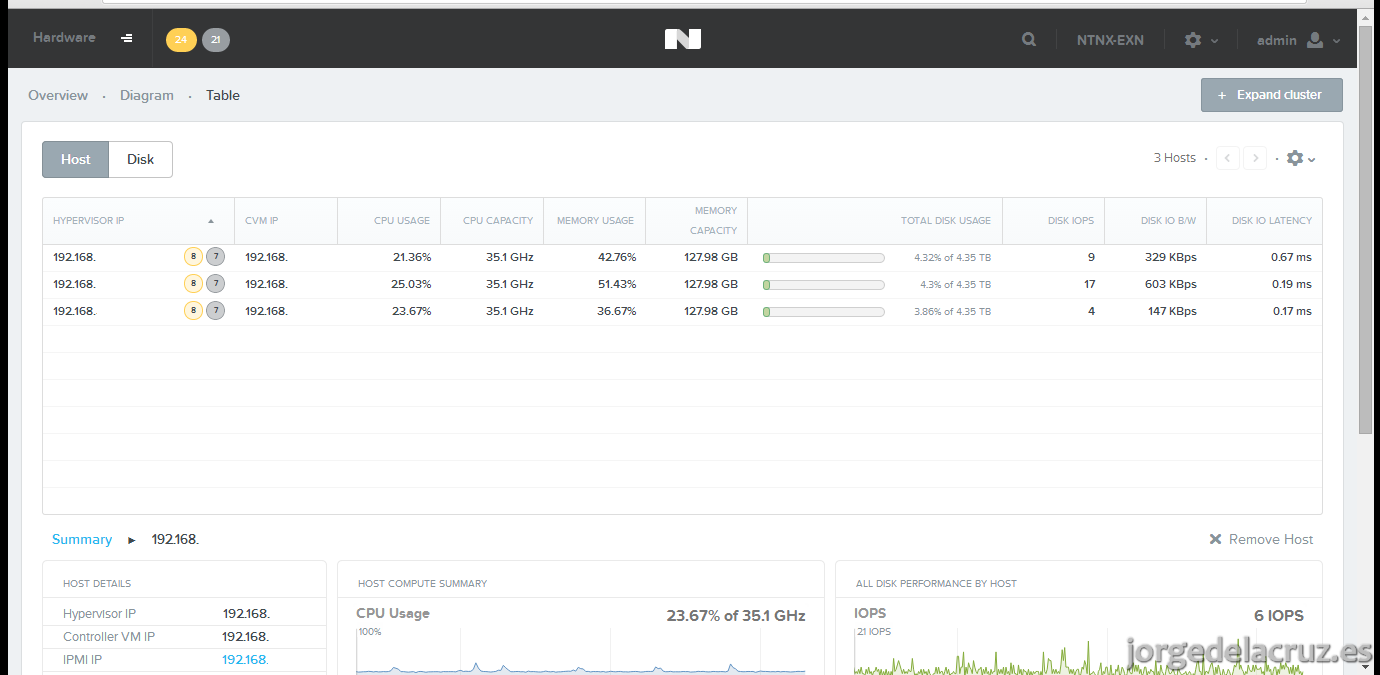Click the 4.32% of 4.35 TB text

(952, 257)
